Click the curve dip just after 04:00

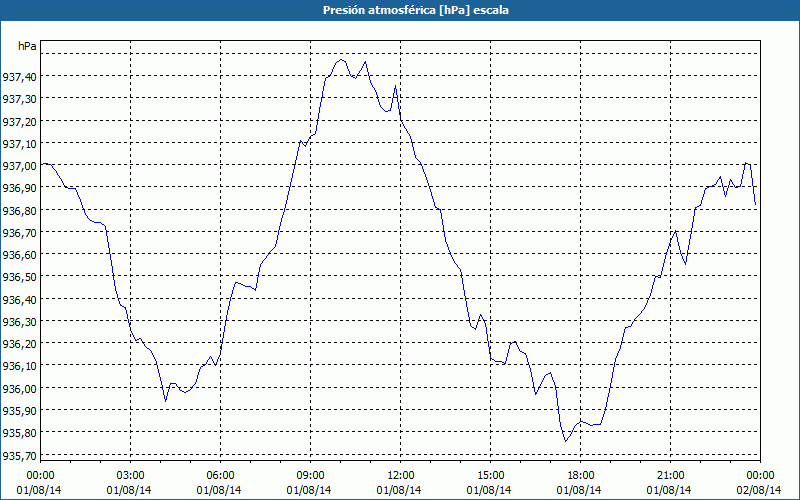coord(165,401)
